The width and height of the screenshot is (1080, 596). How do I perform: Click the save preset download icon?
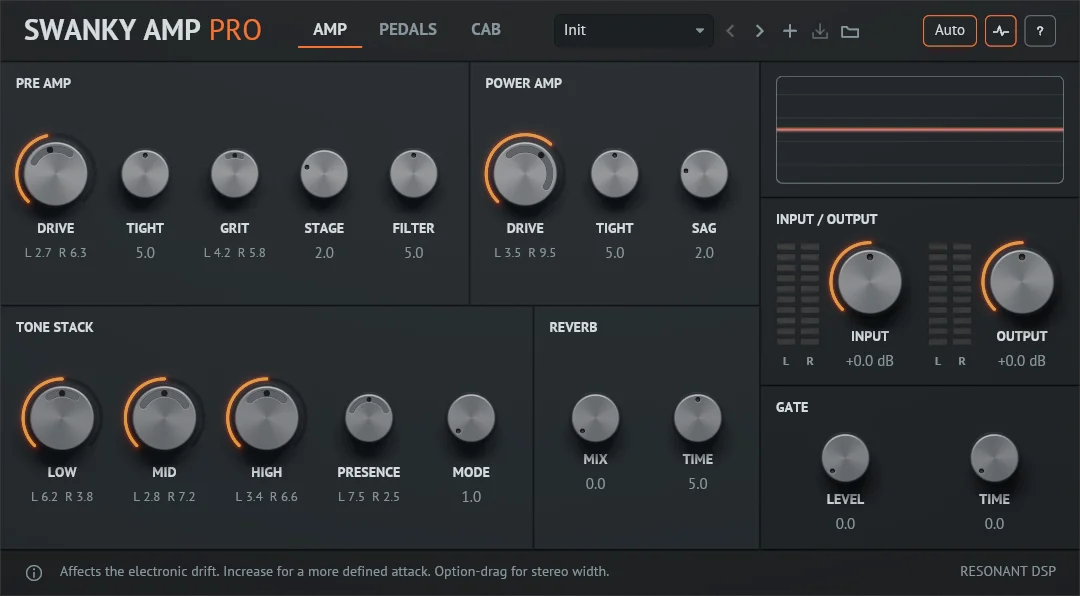tap(820, 31)
